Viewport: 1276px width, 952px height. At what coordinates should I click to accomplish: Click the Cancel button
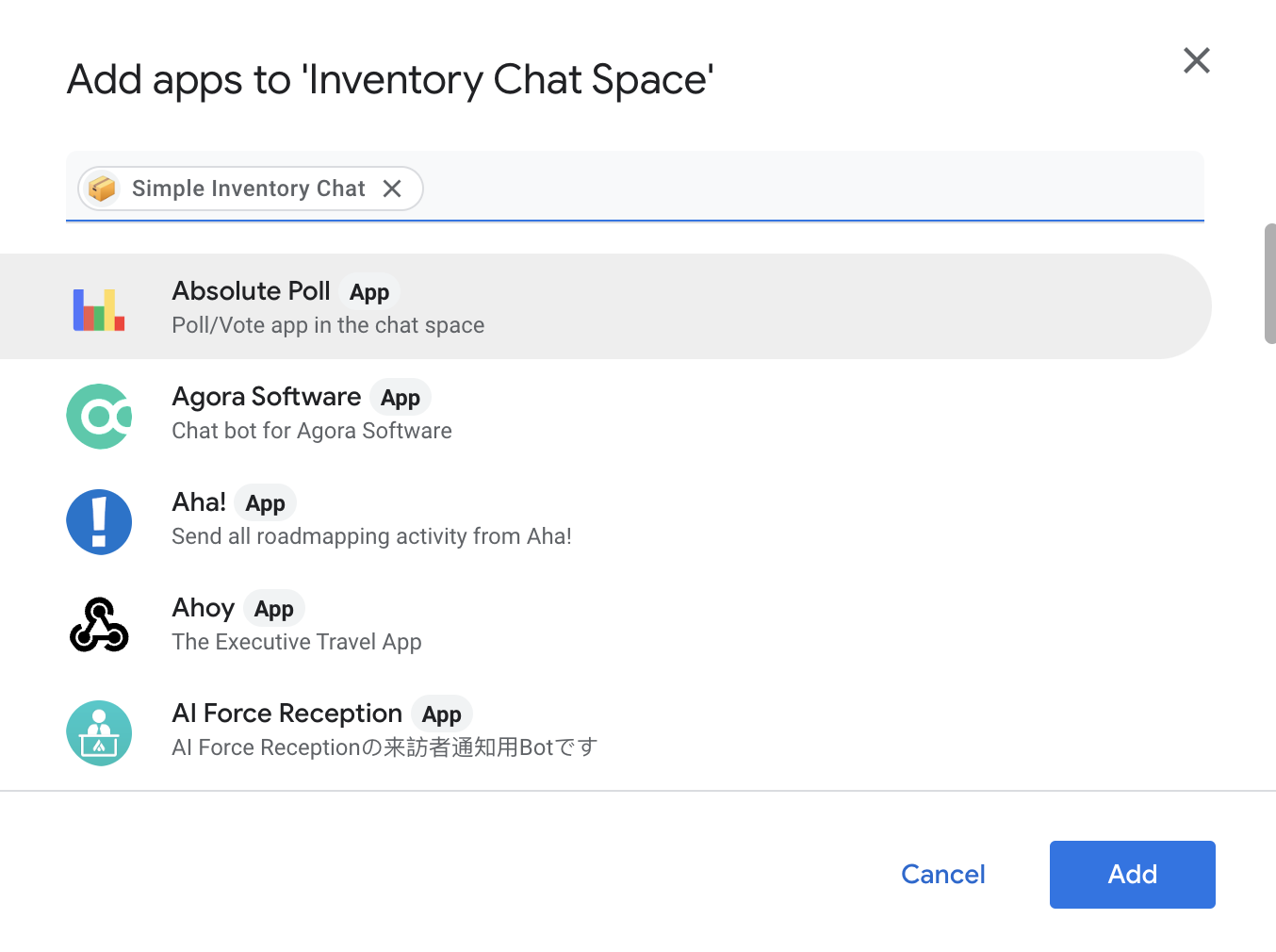coord(942,874)
